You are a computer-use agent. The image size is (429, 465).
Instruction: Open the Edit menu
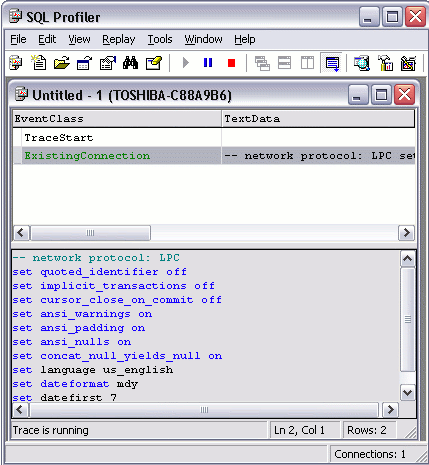pyautogui.click(x=47, y=39)
